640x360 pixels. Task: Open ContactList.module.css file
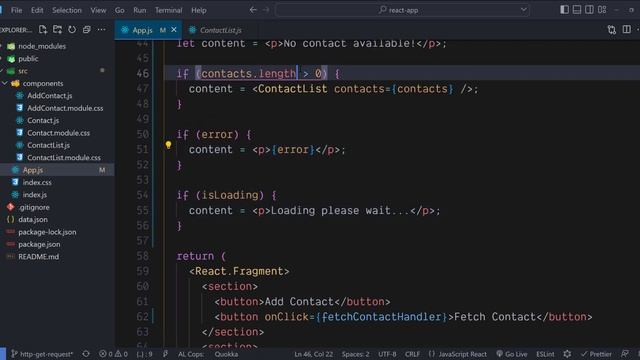click(x=64, y=158)
